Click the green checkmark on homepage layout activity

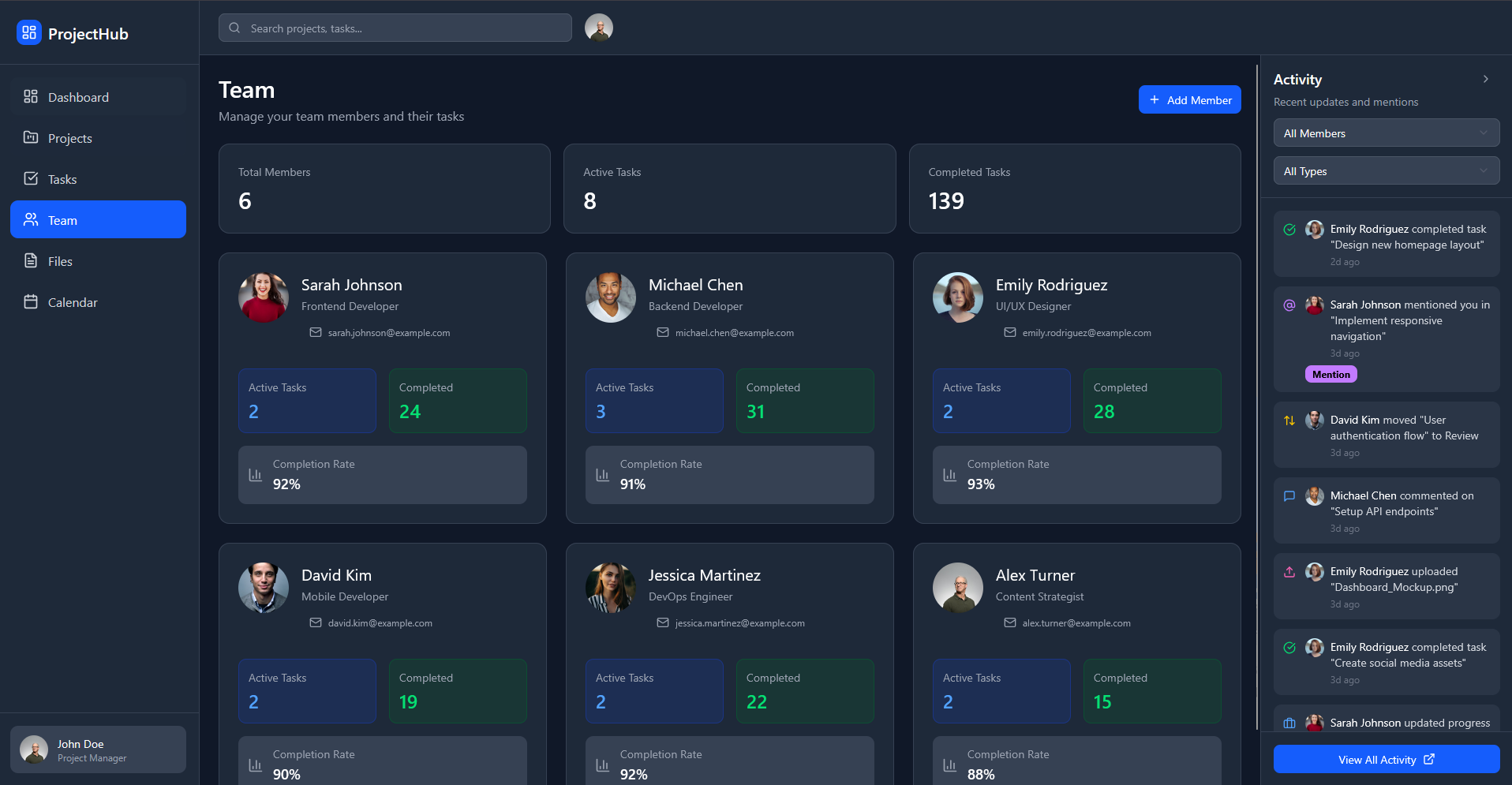pyautogui.click(x=1289, y=230)
